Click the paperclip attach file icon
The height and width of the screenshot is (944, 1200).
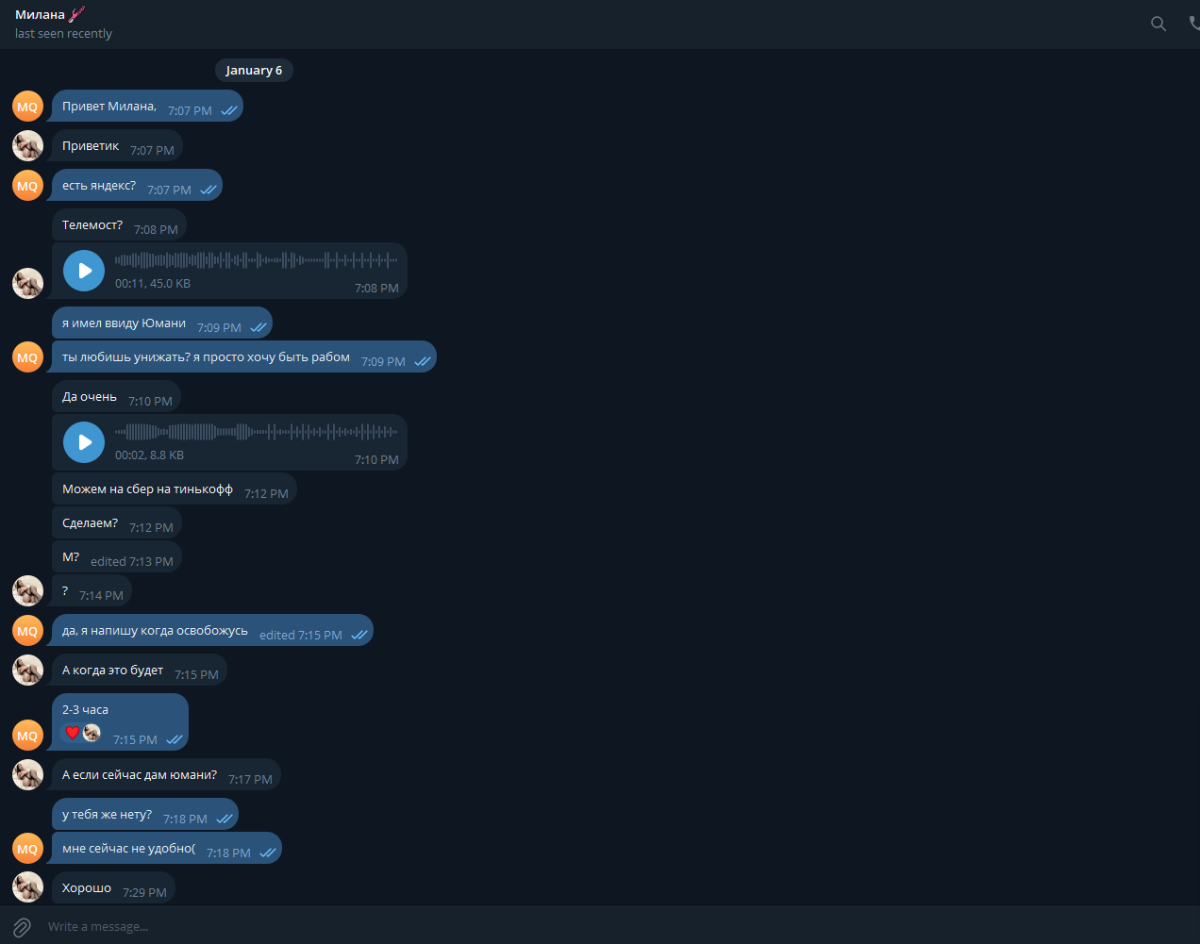coord(22,927)
